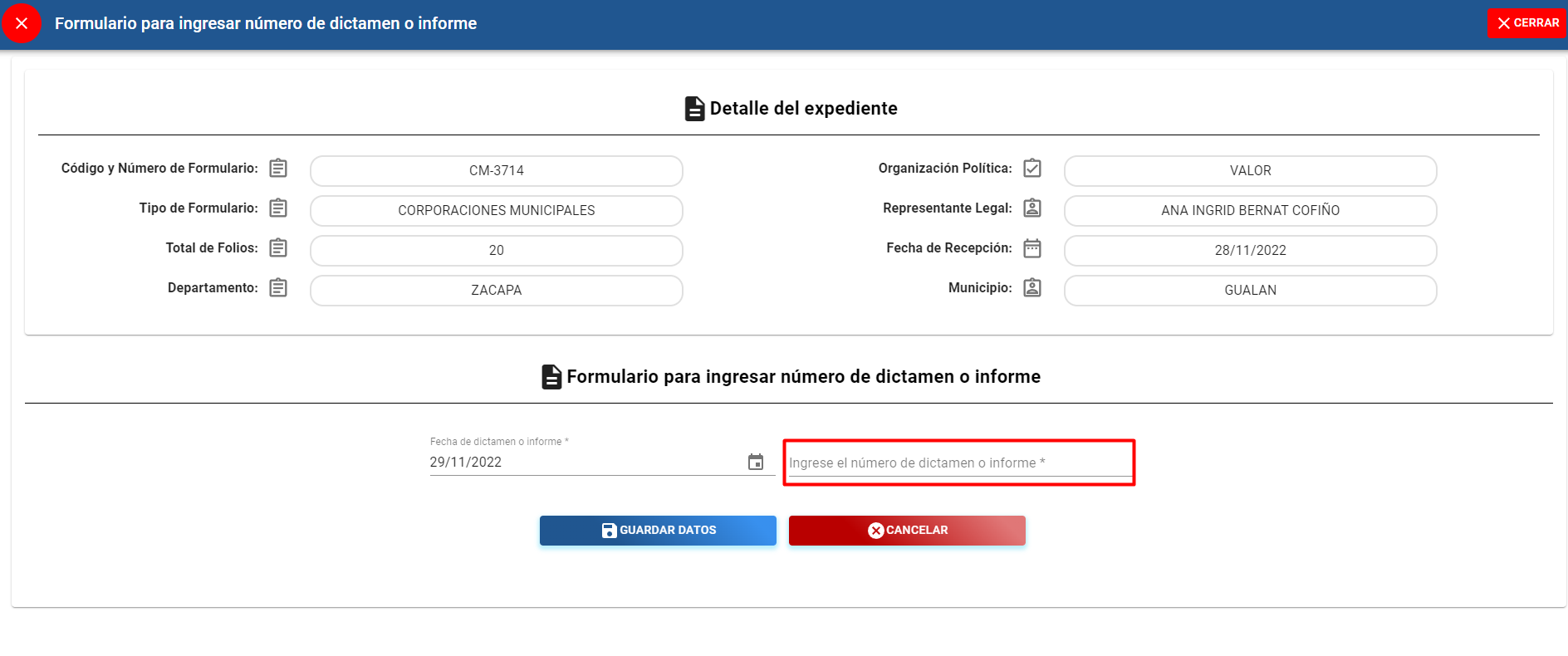Focus the número de dictamen o informe input

958,463
